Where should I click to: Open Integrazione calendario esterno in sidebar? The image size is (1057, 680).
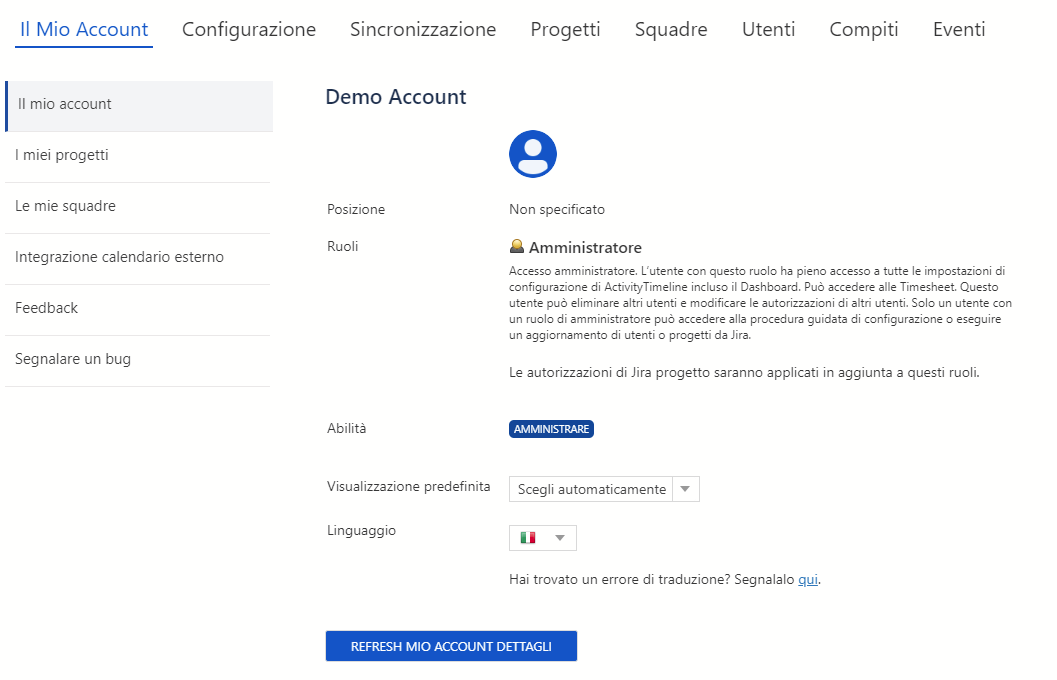(119, 257)
